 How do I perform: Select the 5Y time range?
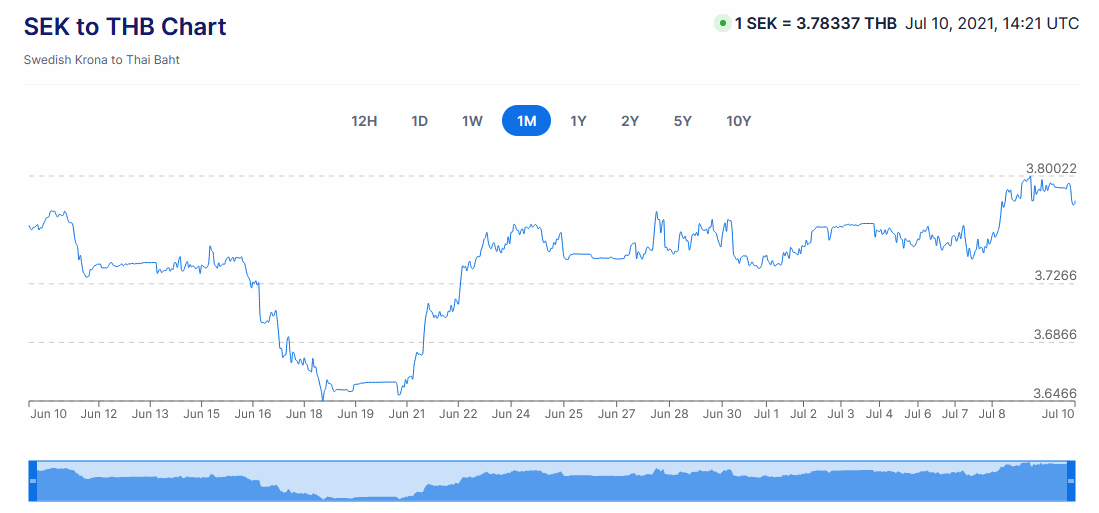(683, 121)
